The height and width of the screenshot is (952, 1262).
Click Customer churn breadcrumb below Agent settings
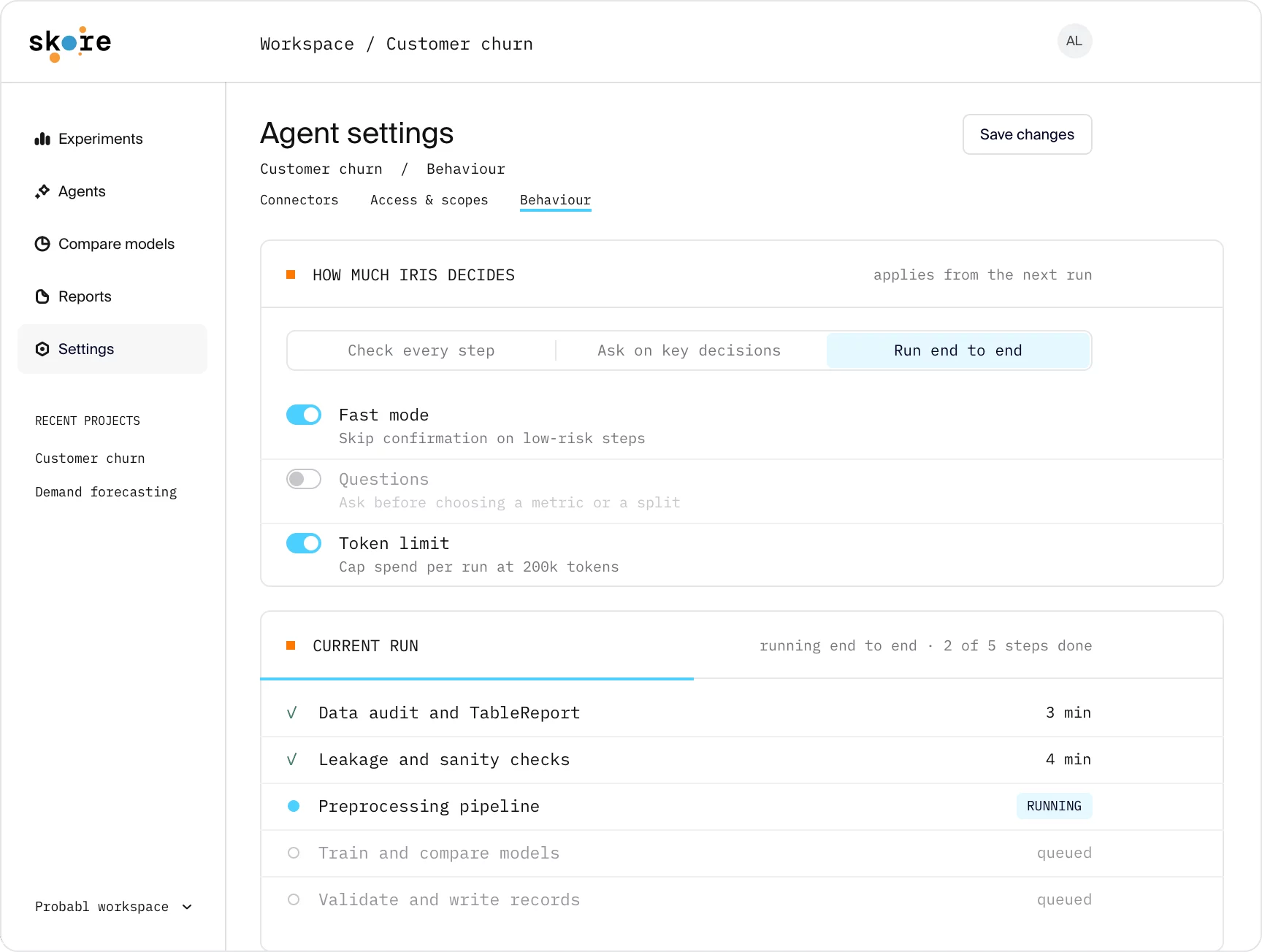click(x=321, y=169)
